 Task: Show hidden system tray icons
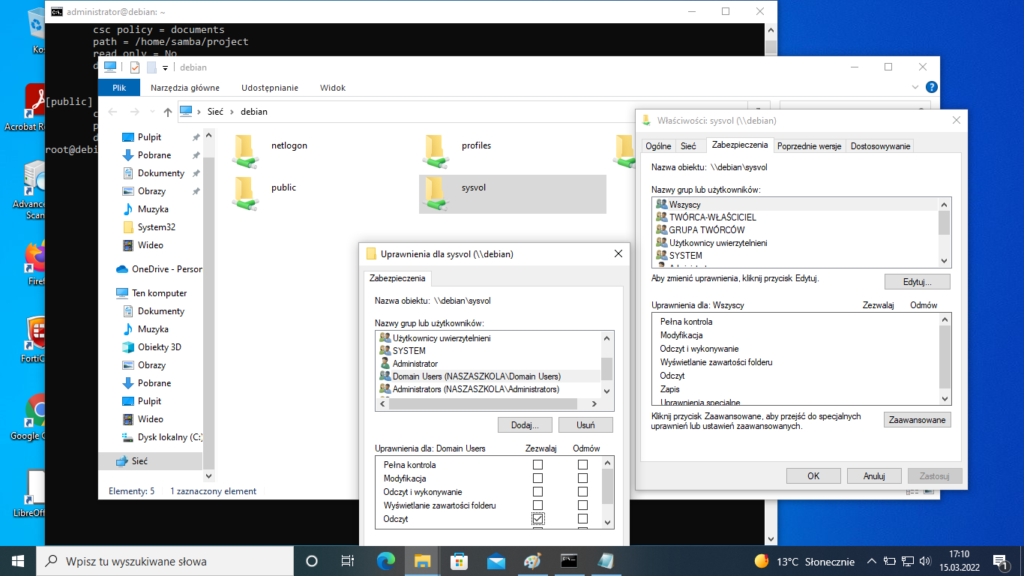click(874, 561)
